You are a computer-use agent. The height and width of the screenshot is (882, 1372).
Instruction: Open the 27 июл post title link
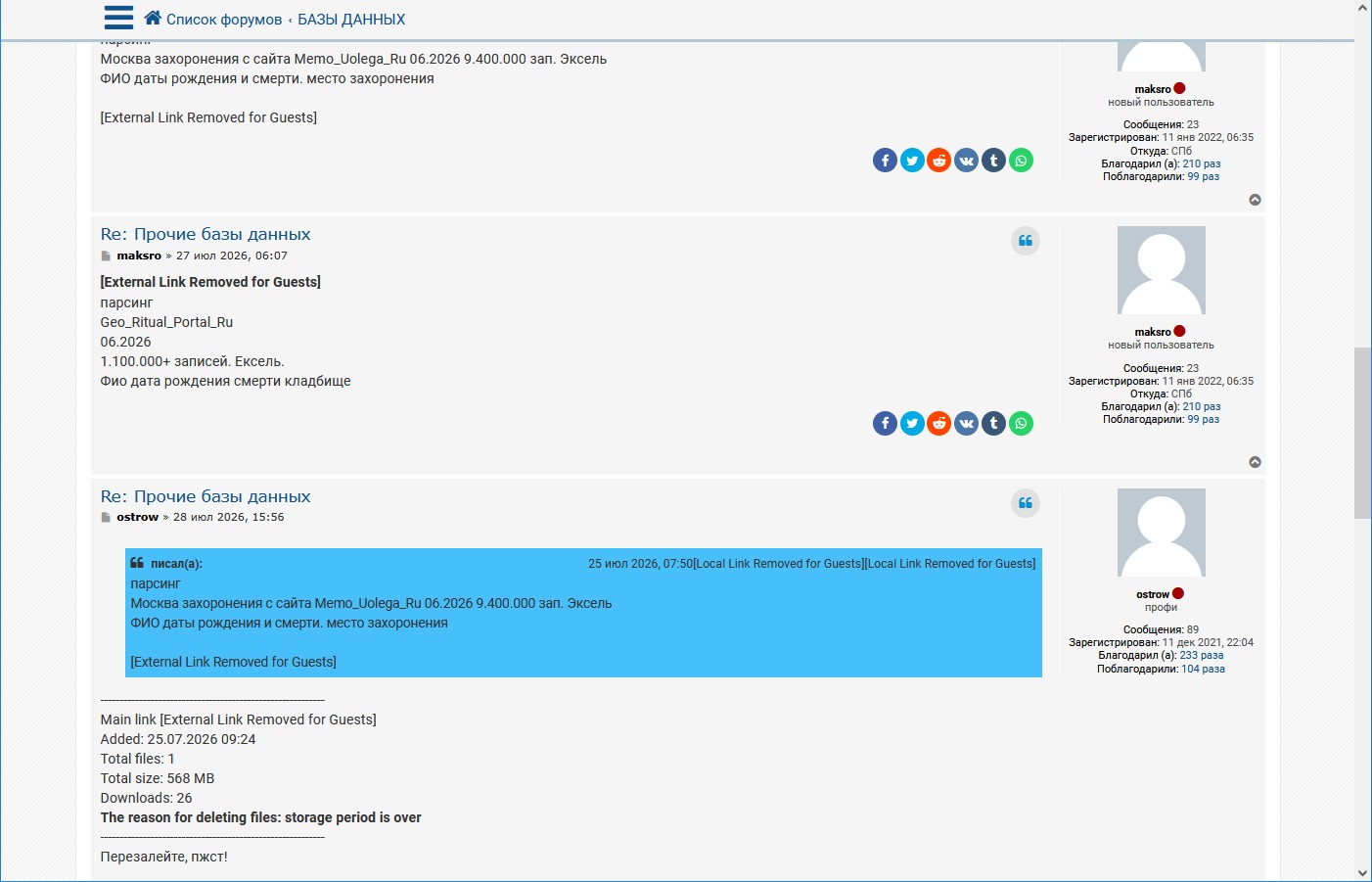tap(206, 234)
